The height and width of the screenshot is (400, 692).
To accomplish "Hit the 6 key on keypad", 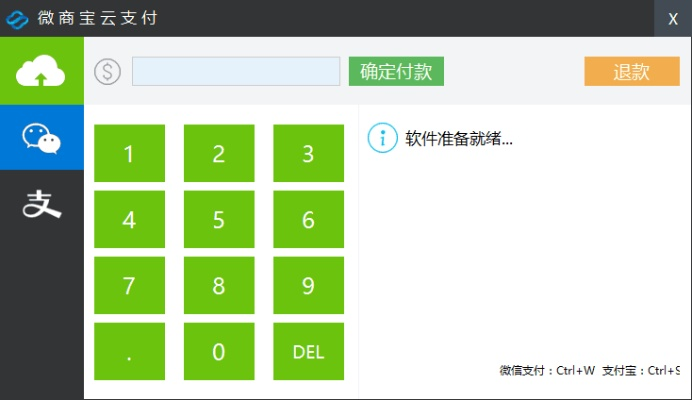I will click(308, 220).
